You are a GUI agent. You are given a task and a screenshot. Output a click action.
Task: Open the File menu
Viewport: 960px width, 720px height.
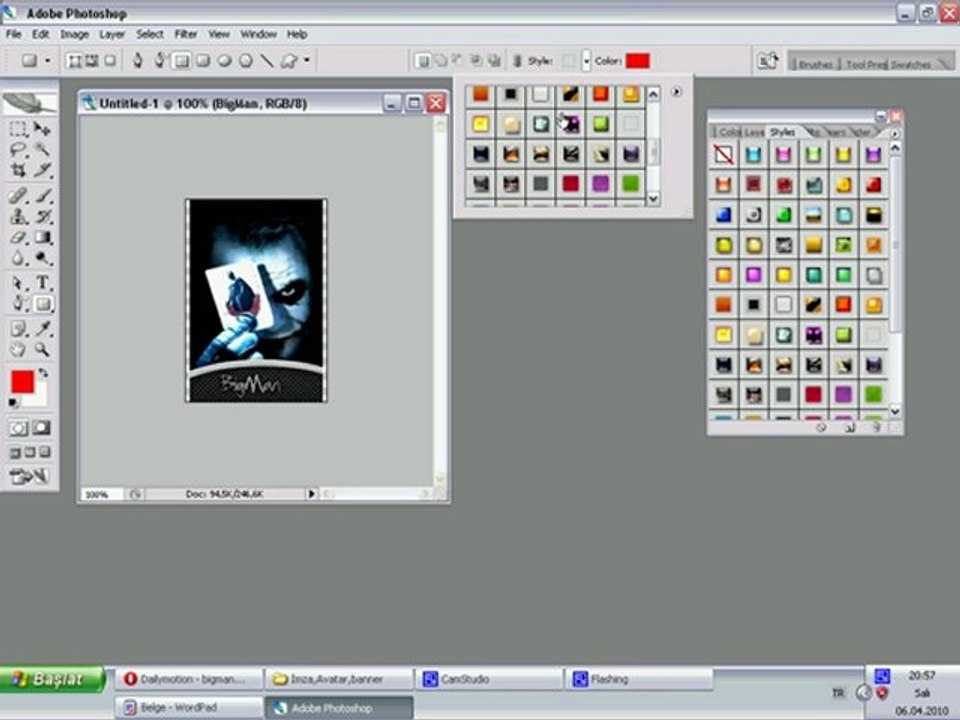click(x=13, y=34)
